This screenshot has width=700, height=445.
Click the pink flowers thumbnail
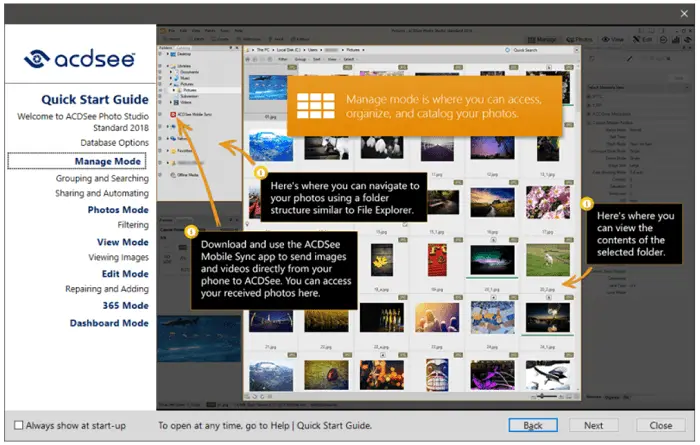pyautogui.click(x=548, y=203)
